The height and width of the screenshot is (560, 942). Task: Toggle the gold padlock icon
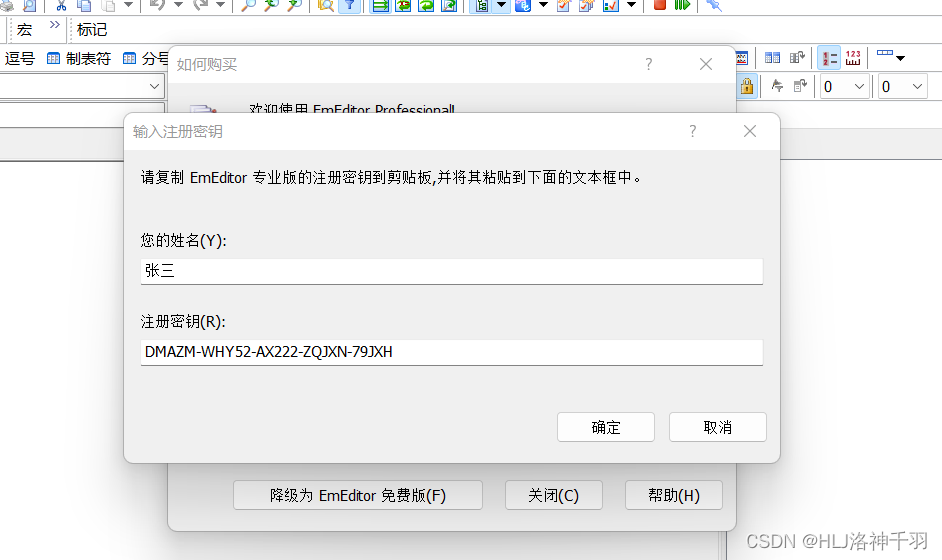point(747,86)
